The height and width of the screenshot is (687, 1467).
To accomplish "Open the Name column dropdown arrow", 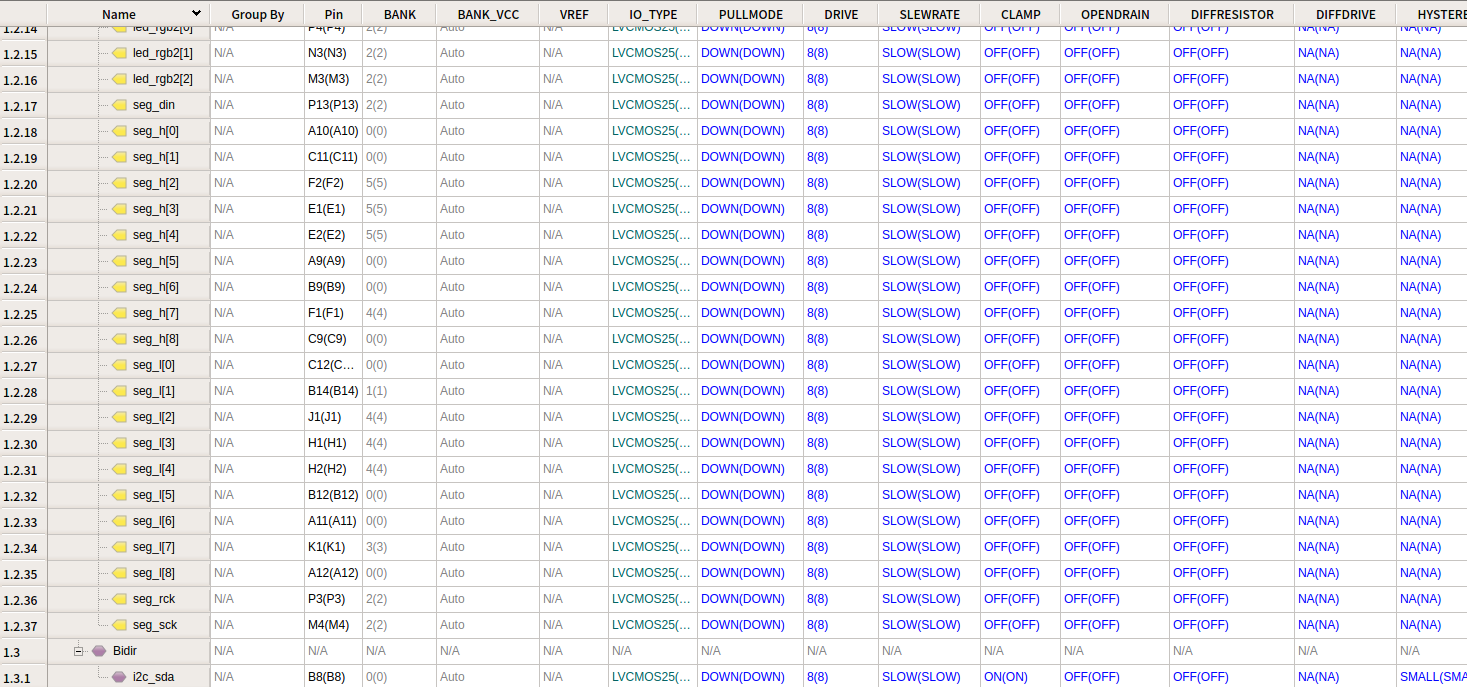I will 196,14.
